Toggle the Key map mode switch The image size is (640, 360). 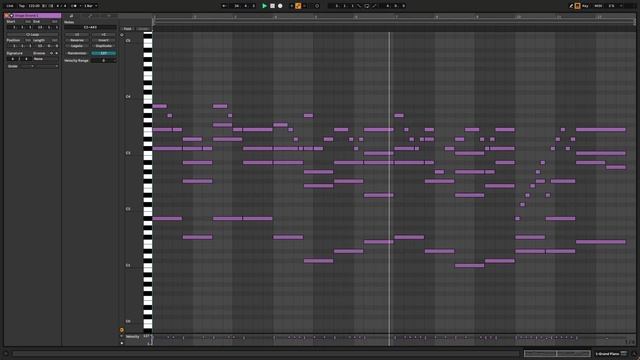(x=585, y=6)
